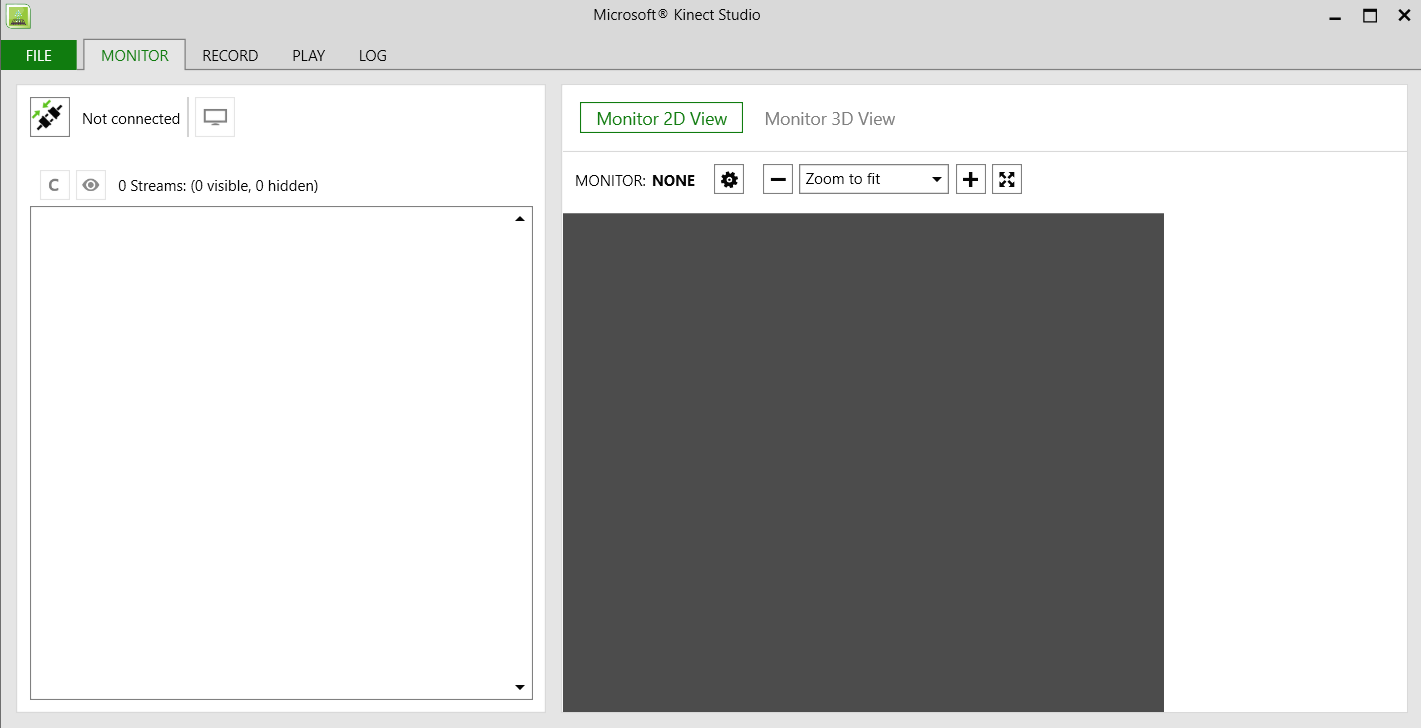Open the FILE menu
The width and height of the screenshot is (1421, 728).
tap(39, 55)
